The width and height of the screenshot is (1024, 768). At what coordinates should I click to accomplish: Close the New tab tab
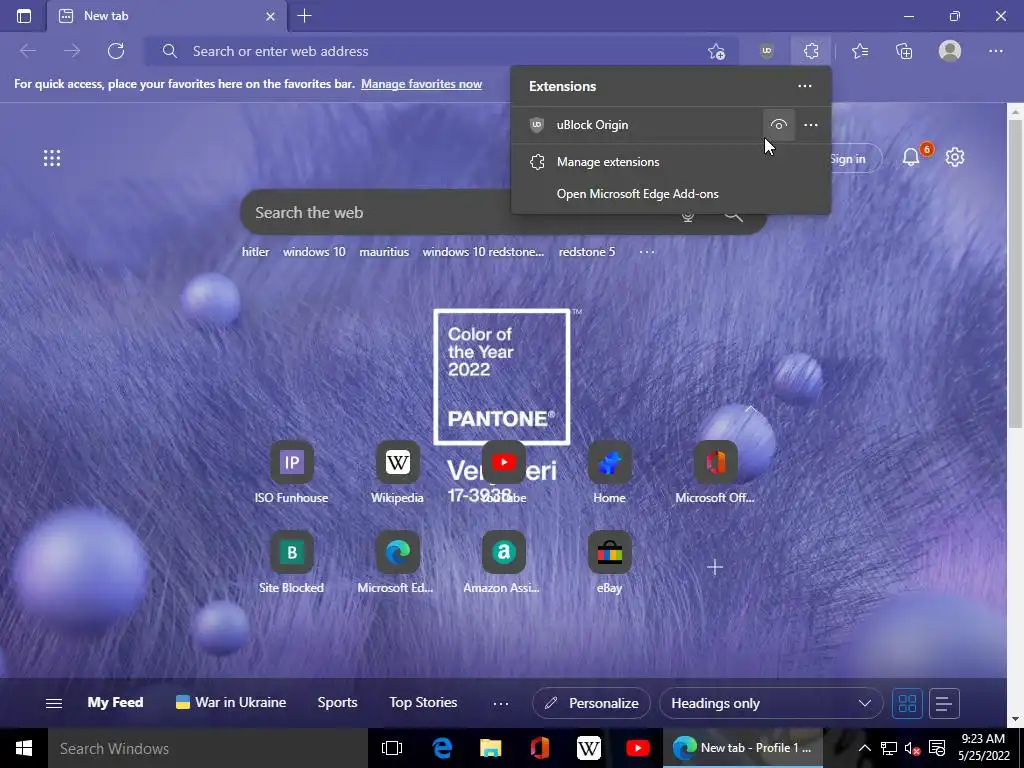point(270,16)
